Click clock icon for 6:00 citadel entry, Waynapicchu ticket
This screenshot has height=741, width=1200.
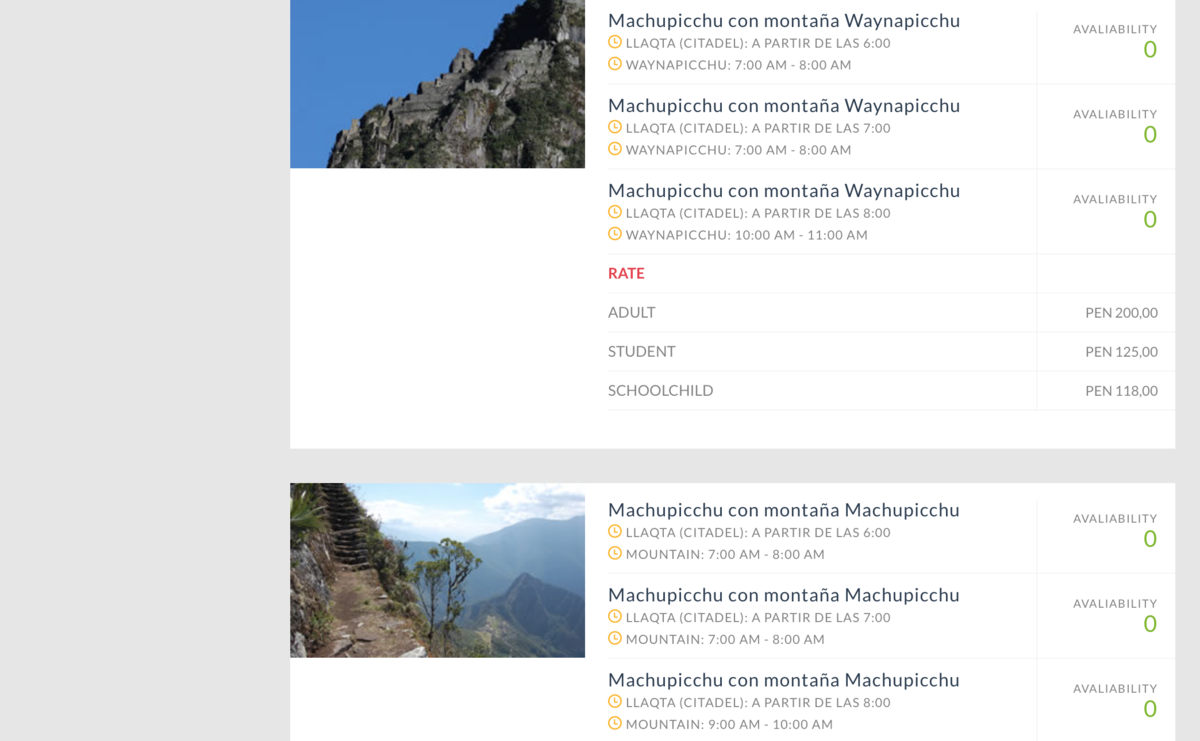[x=615, y=42]
